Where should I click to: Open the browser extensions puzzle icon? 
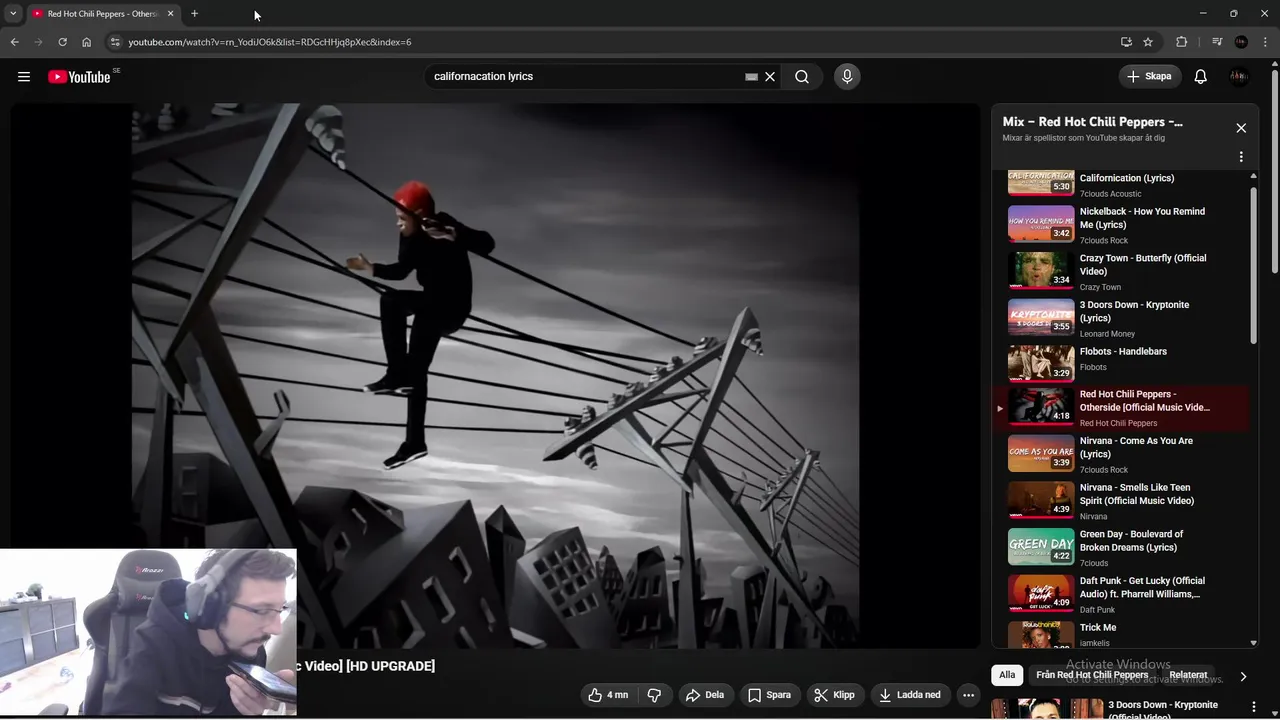click(1182, 42)
